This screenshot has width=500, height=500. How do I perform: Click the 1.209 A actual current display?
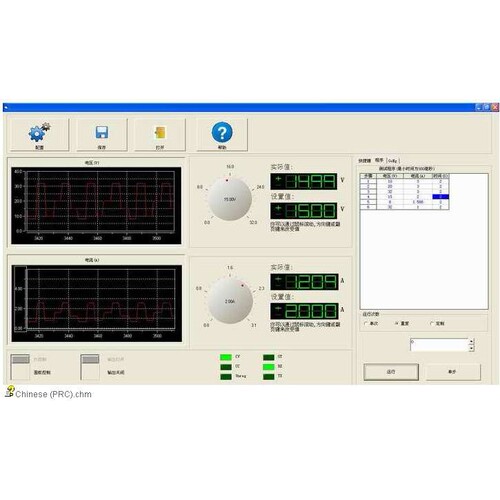pos(304,282)
